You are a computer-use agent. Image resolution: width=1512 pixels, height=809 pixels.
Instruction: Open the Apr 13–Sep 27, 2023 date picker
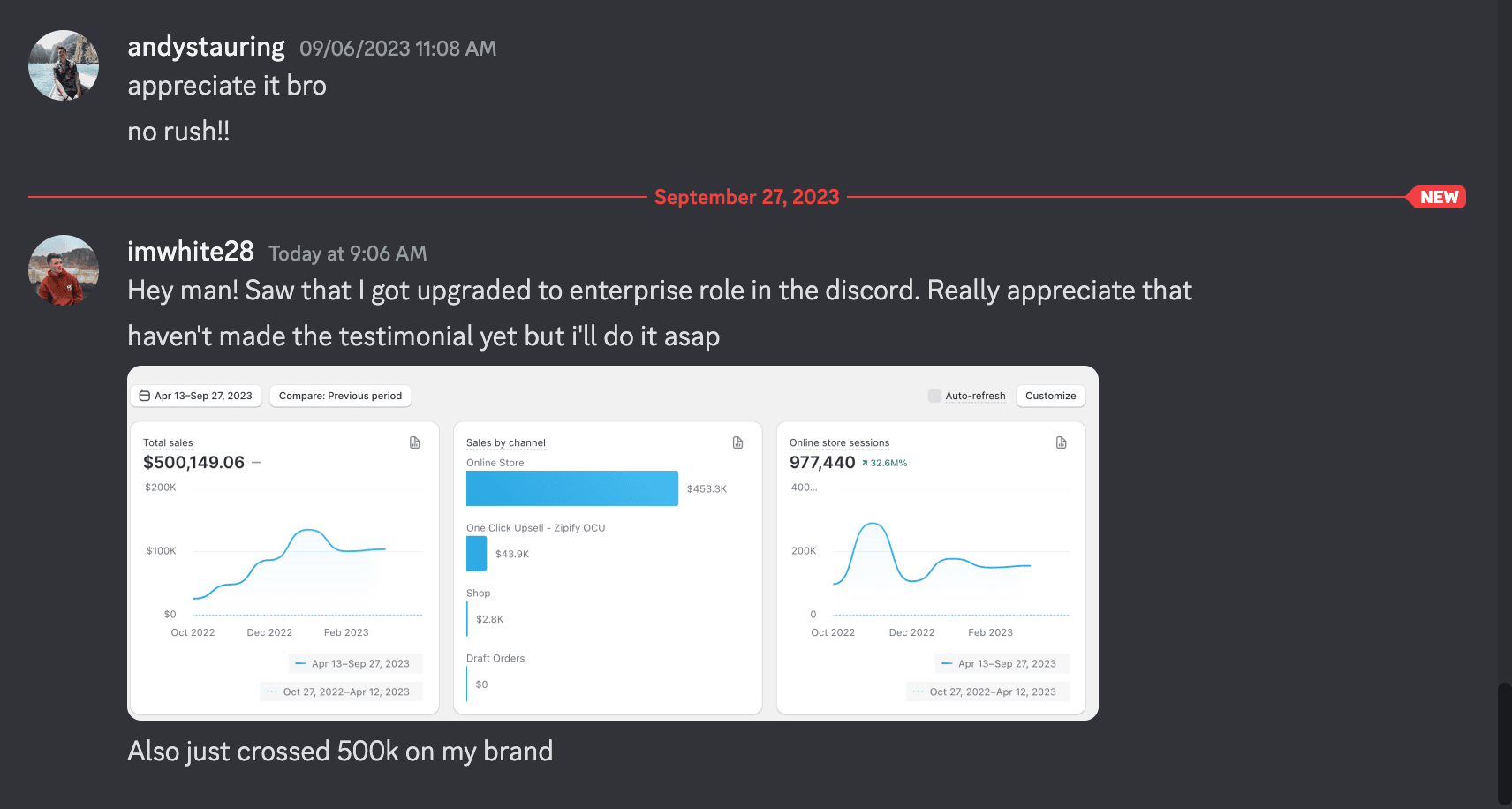[x=197, y=396]
